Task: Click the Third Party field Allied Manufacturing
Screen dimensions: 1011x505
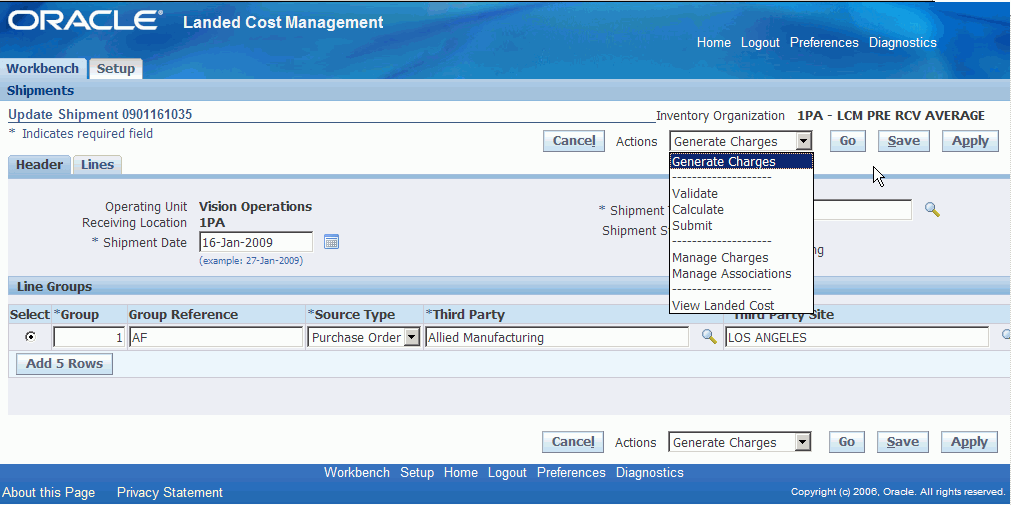Action: [557, 337]
